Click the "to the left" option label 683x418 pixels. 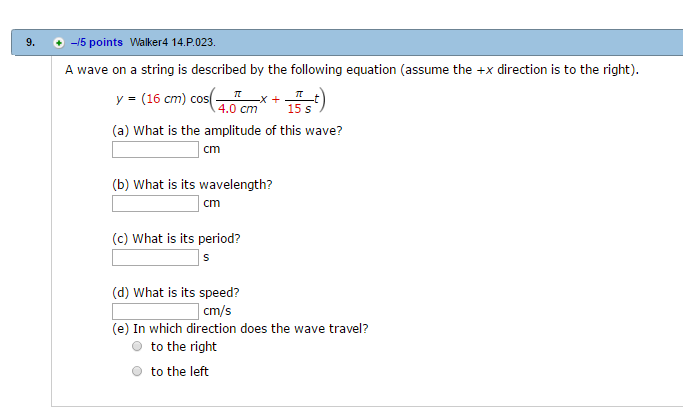(180, 372)
